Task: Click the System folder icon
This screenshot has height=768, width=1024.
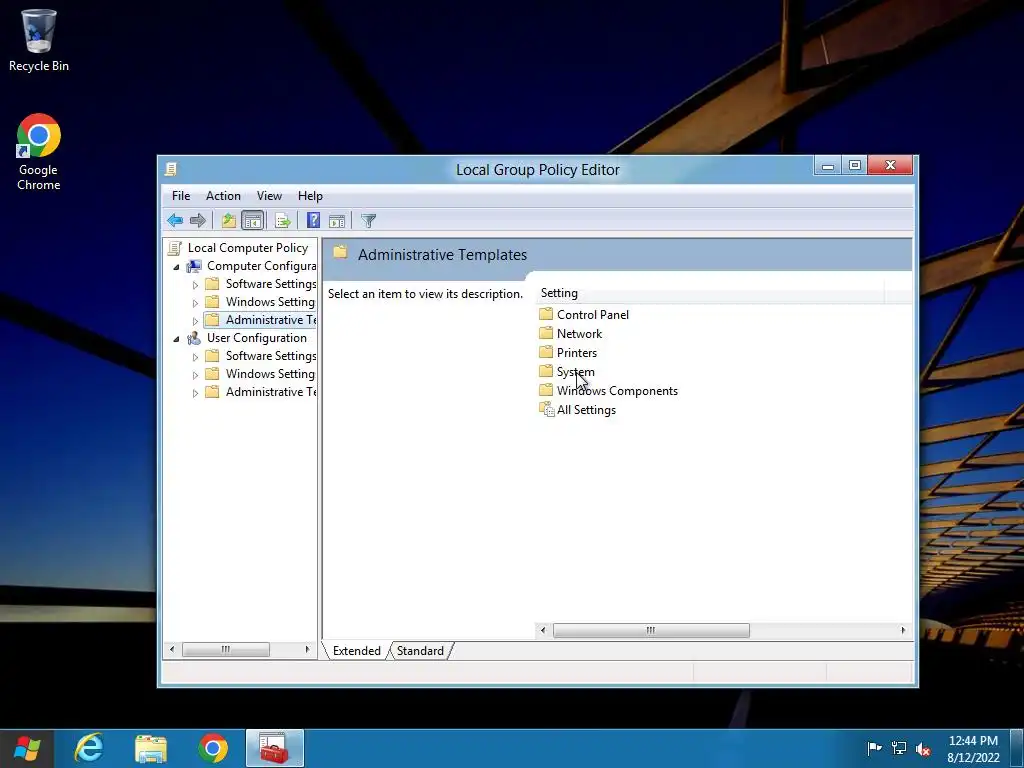Action: pyautogui.click(x=546, y=371)
